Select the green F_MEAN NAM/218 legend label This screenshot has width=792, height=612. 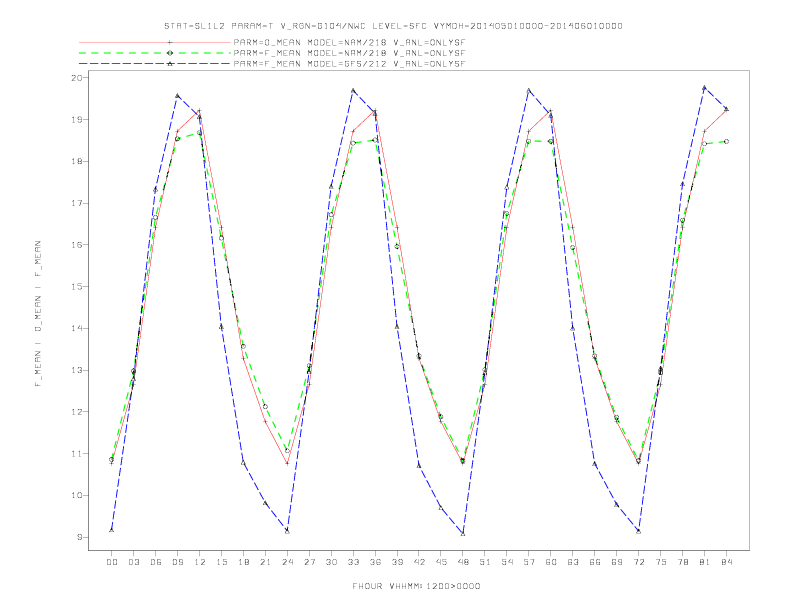coord(349,53)
